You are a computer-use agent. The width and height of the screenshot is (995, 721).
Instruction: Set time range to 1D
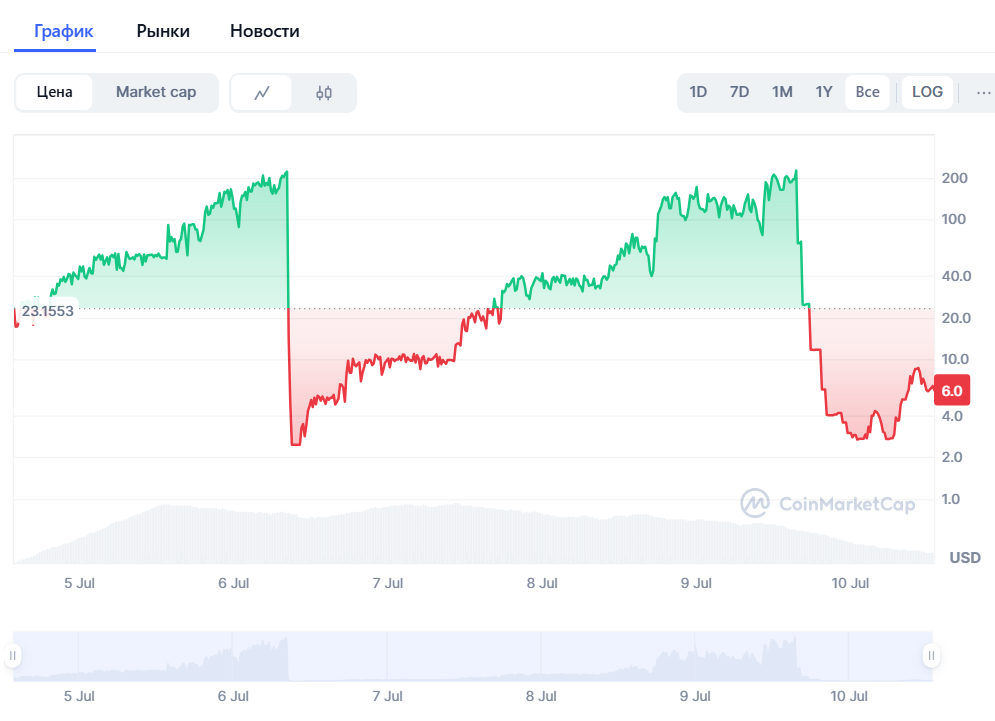coord(698,92)
